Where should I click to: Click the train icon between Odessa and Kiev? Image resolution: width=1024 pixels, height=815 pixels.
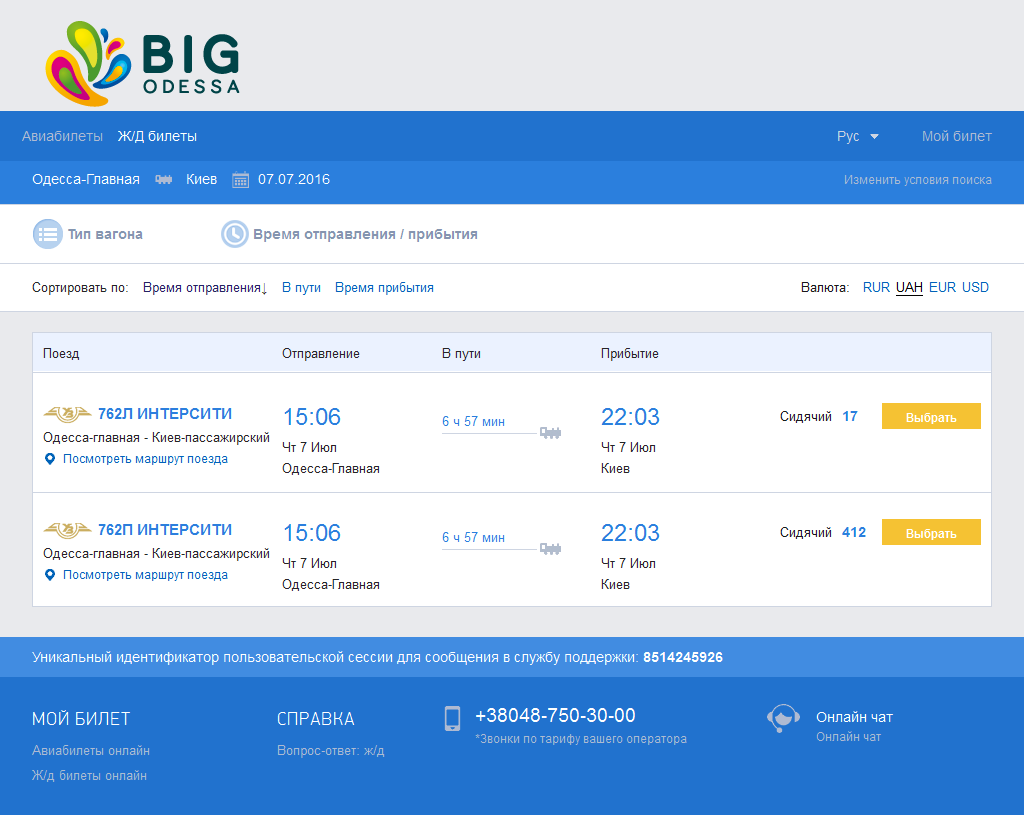[x=162, y=180]
